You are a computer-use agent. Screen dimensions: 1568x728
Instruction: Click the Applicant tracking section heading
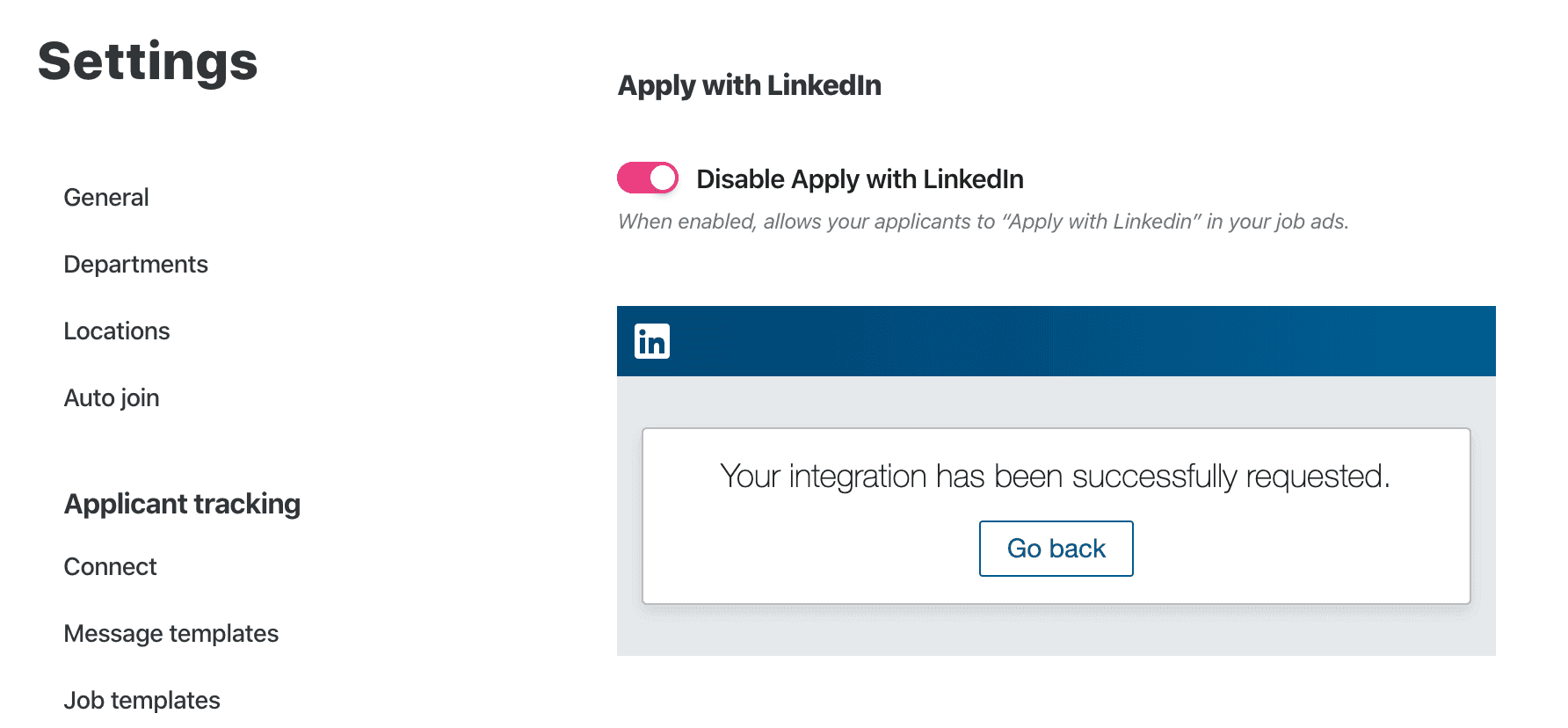[182, 504]
